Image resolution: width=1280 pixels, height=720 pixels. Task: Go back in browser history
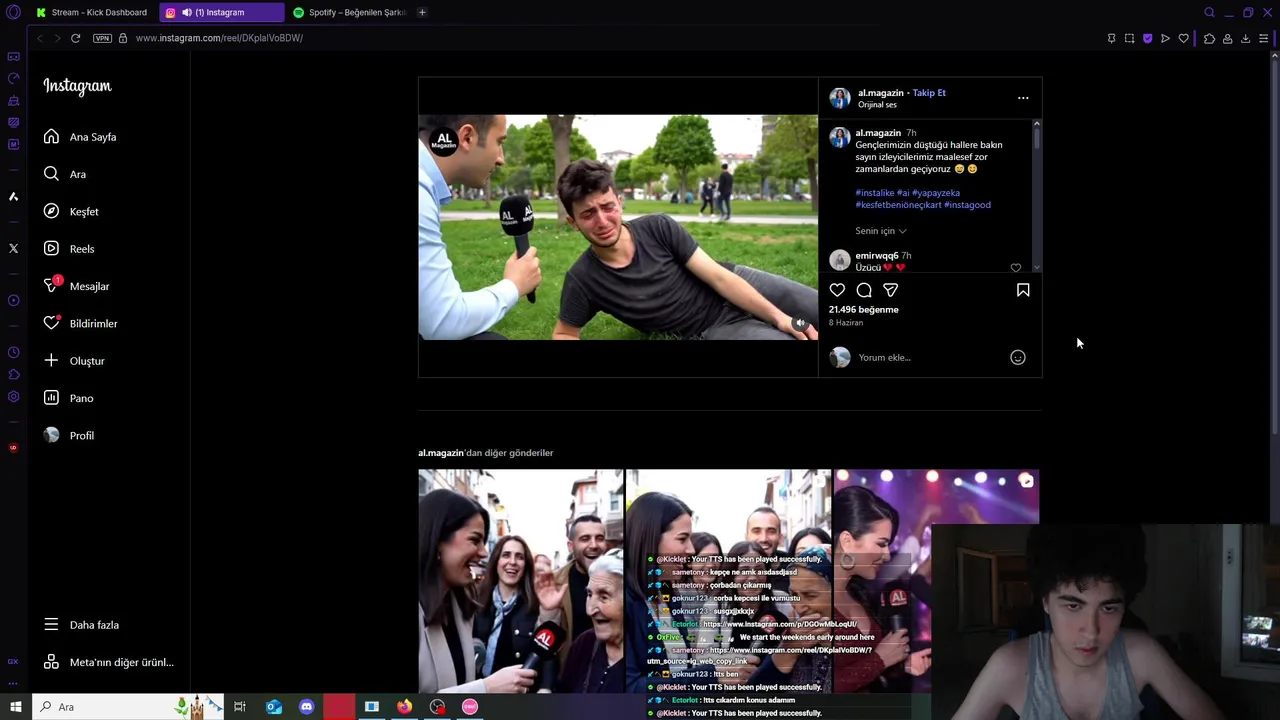click(40, 38)
